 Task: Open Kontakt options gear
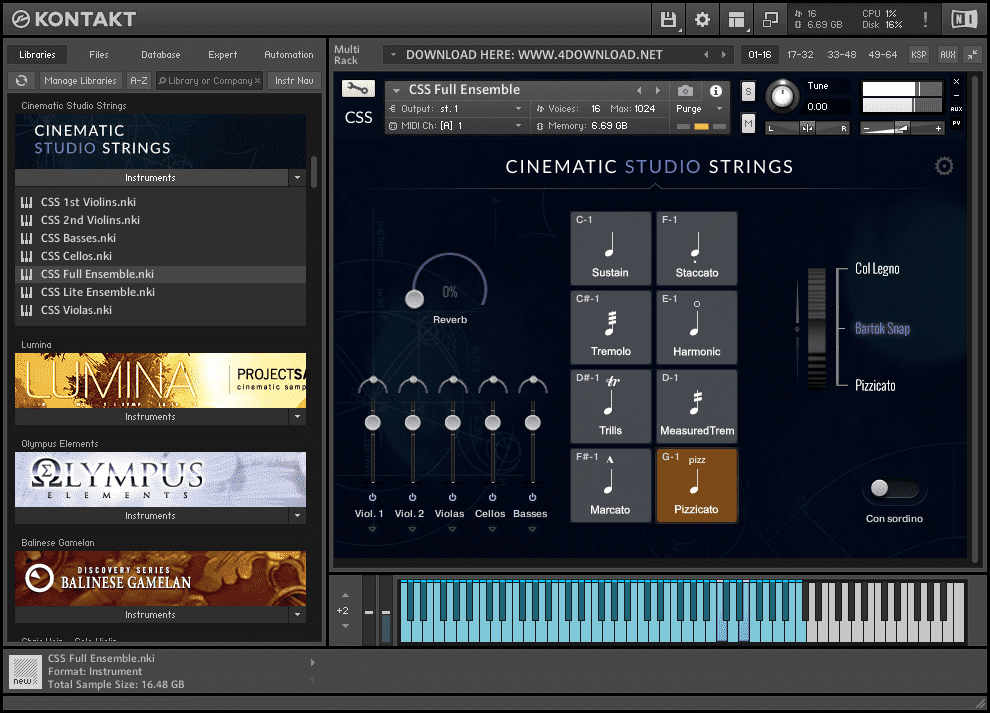[x=702, y=20]
